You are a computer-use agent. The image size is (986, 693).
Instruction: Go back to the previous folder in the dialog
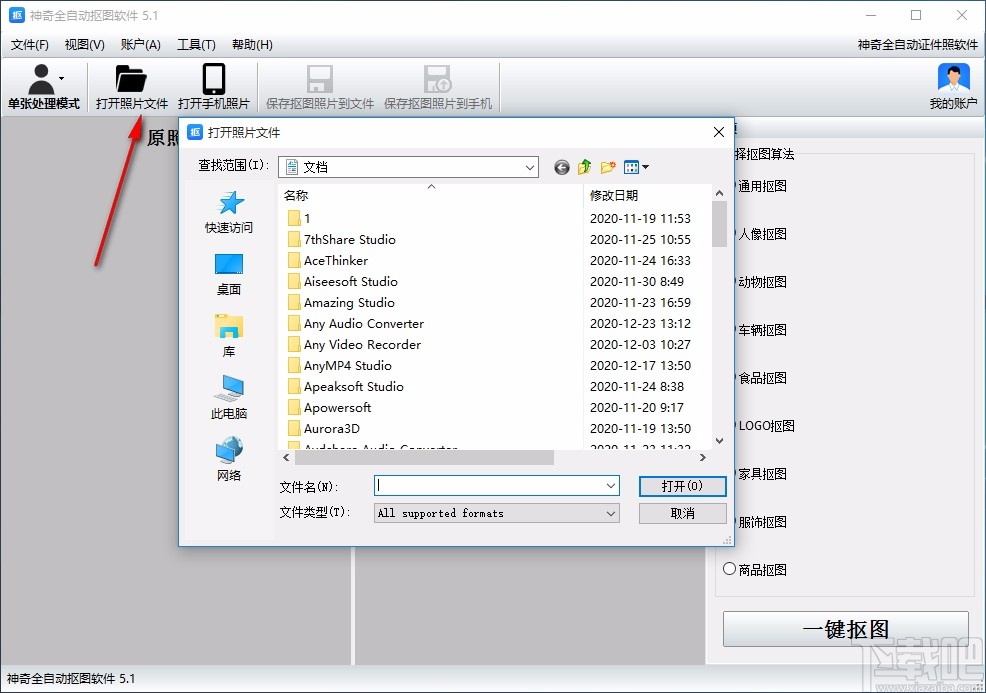click(x=562, y=167)
